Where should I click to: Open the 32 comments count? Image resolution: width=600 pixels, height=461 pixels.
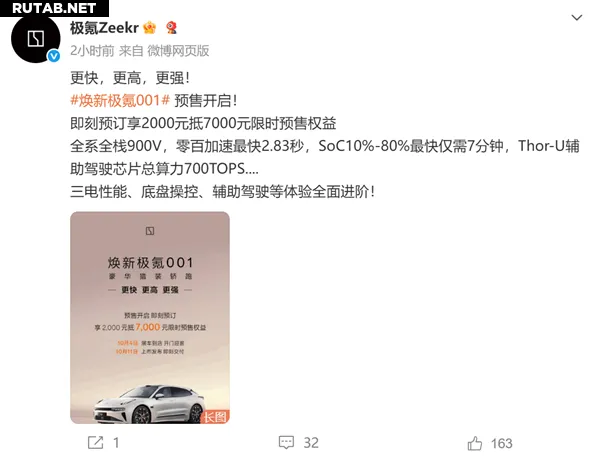pos(311,443)
